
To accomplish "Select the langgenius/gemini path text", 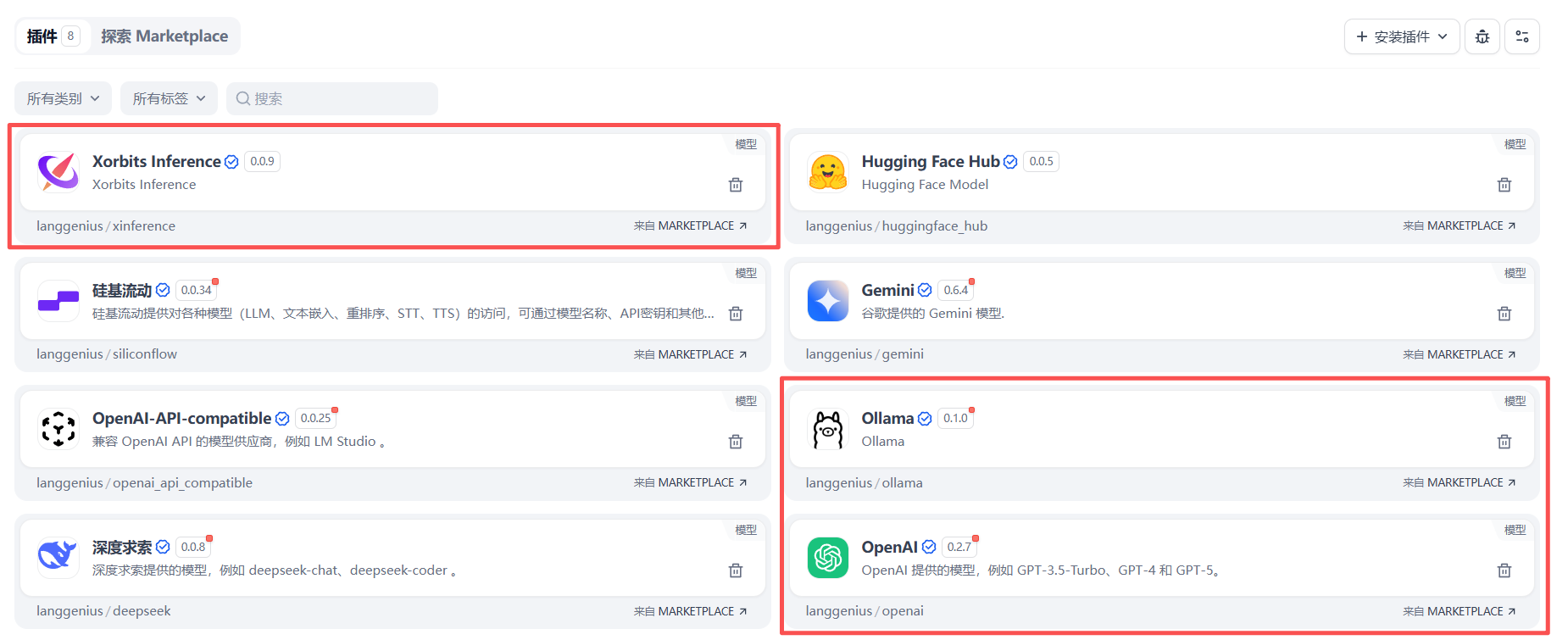I will click(x=865, y=354).
